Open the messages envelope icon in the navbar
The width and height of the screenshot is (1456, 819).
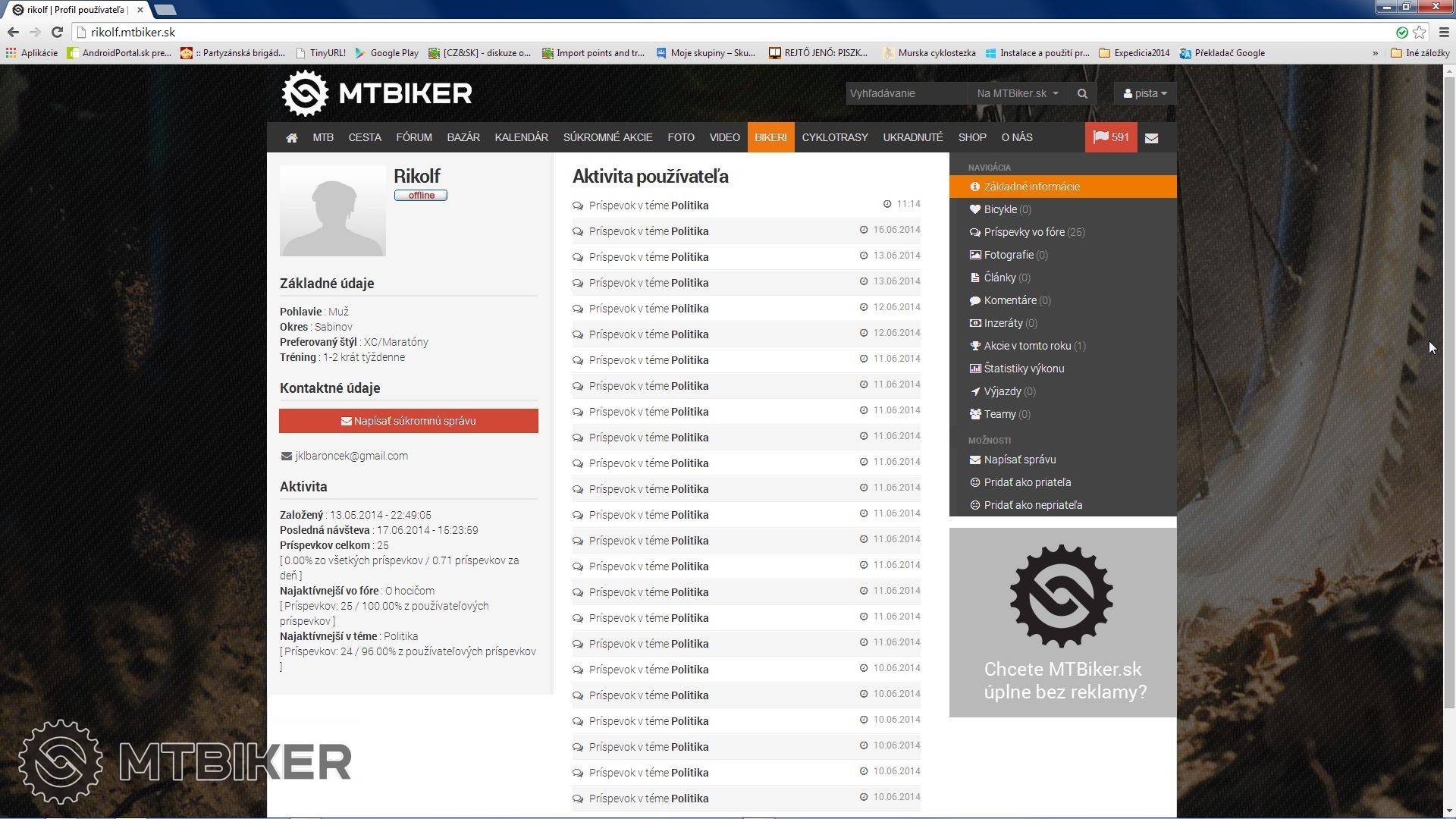click(1151, 138)
